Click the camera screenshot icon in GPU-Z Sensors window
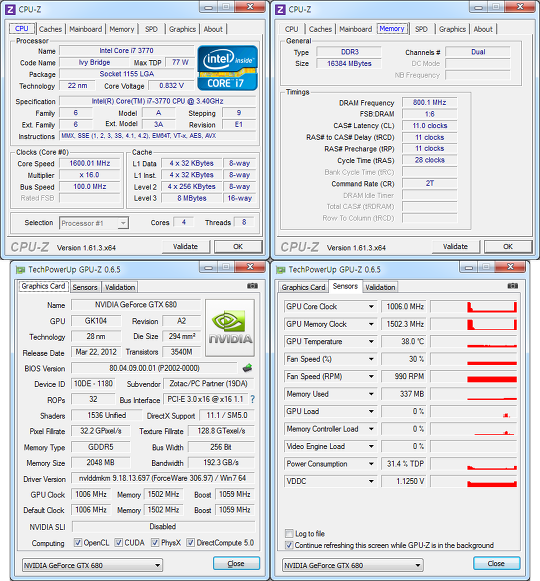Screen dimensions: 540x581 tap(513, 286)
